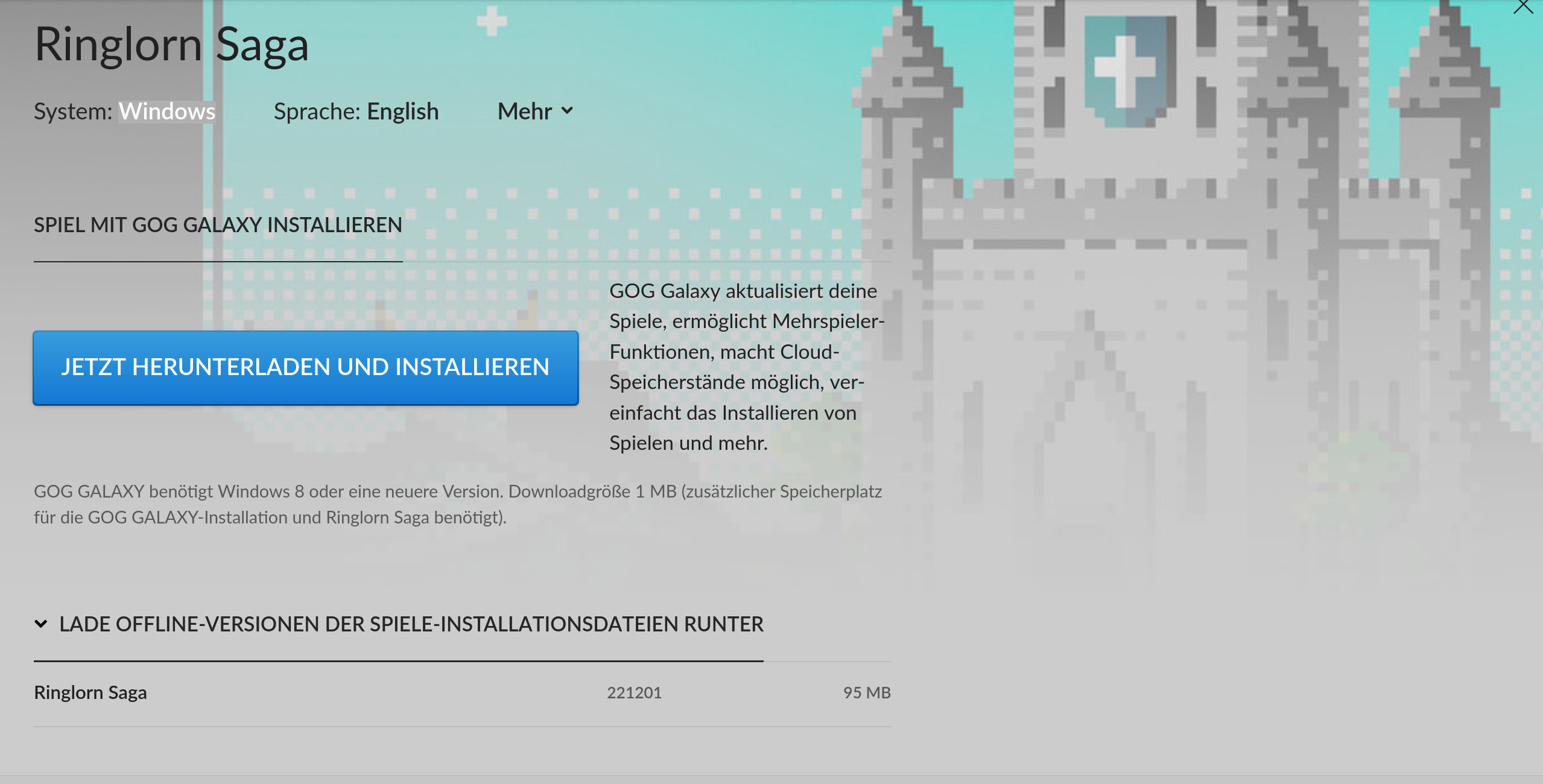Screen dimensions: 1543x784
Task: Close the download overlay with X
Action: (x=1523, y=6)
